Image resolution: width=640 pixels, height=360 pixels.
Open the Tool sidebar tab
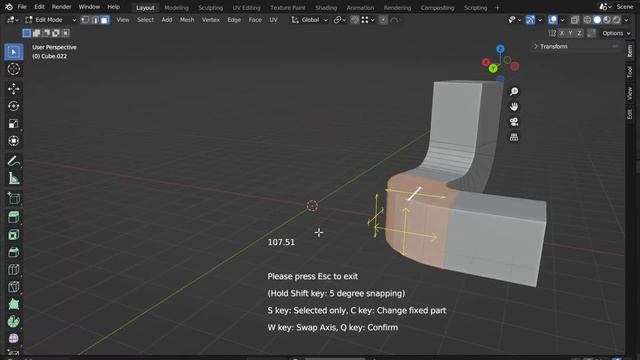coord(630,72)
